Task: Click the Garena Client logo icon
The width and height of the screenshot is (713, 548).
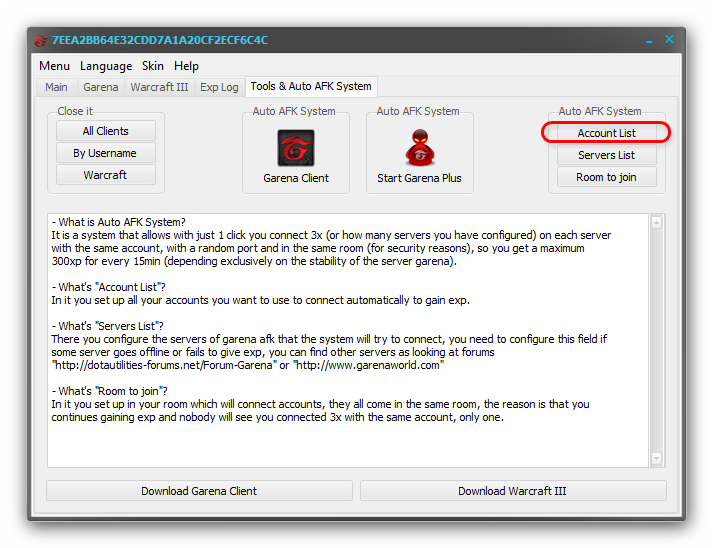Action: (x=296, y=148)
